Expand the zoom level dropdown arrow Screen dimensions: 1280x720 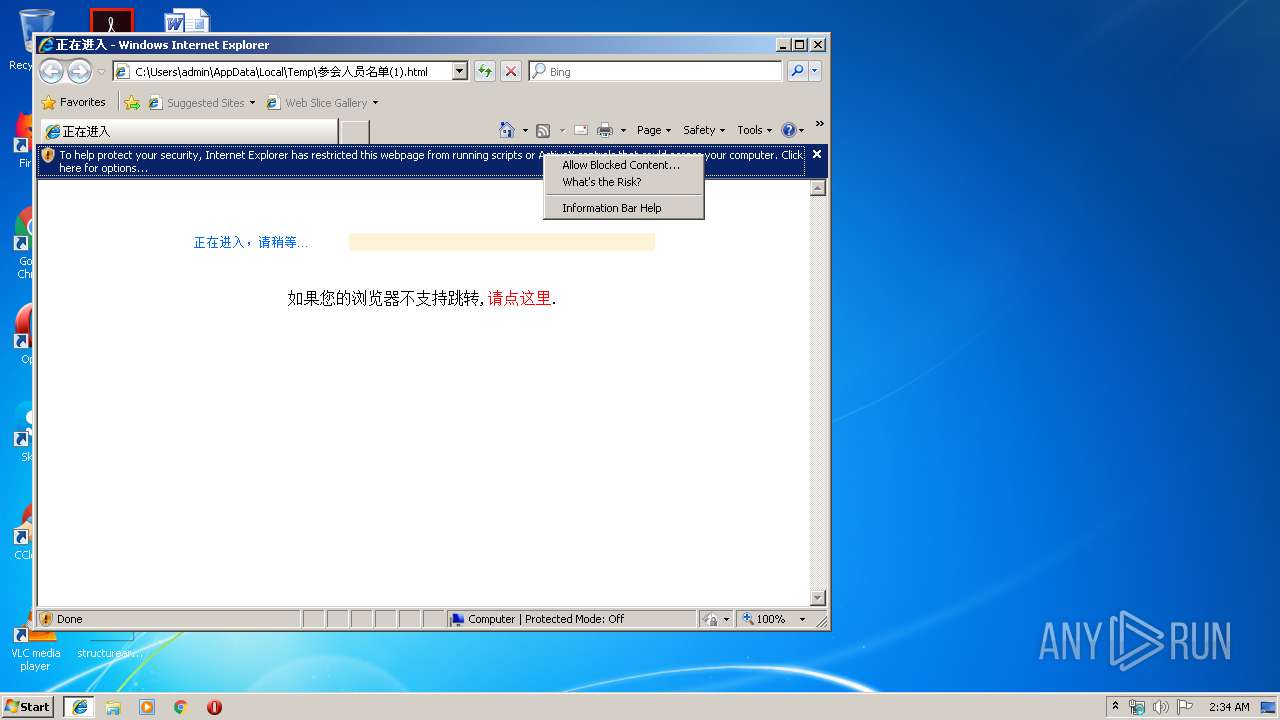click(x=802, y=619)
